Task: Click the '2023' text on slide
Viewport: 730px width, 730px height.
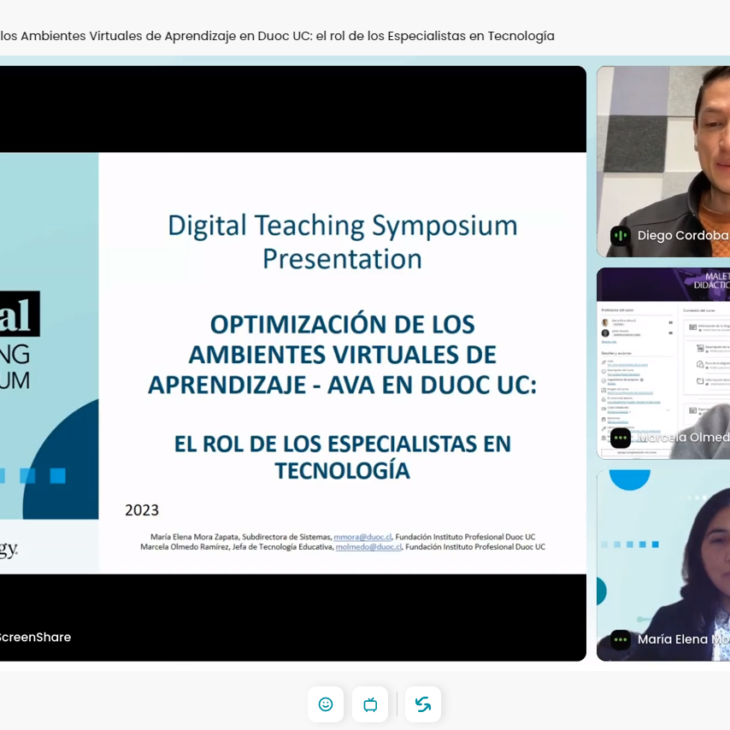Action: 142,510
